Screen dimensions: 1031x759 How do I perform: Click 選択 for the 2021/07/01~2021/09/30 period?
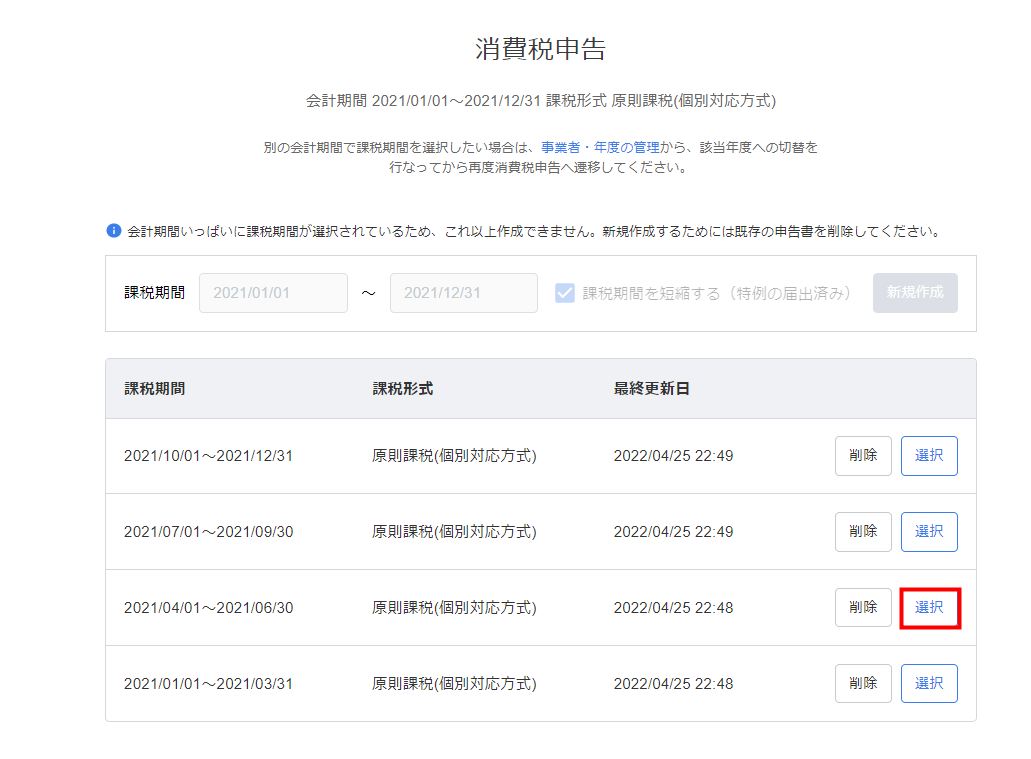click(928, 531)
